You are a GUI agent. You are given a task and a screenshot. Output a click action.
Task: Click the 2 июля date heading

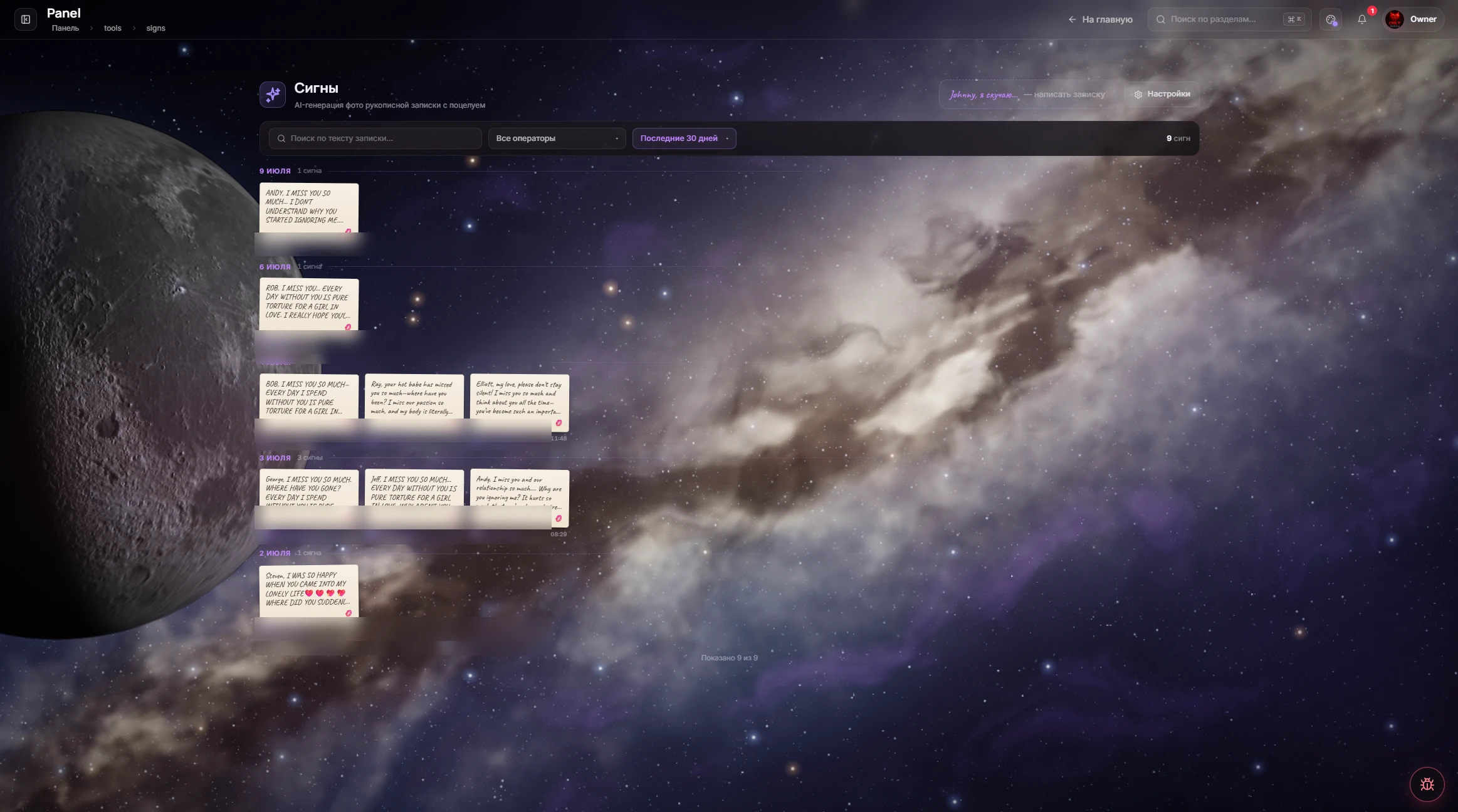click(275, 553)
